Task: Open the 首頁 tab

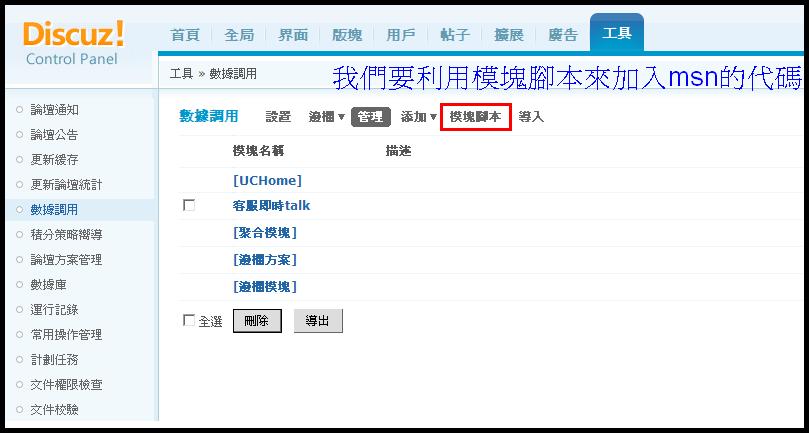Action: 185,35
